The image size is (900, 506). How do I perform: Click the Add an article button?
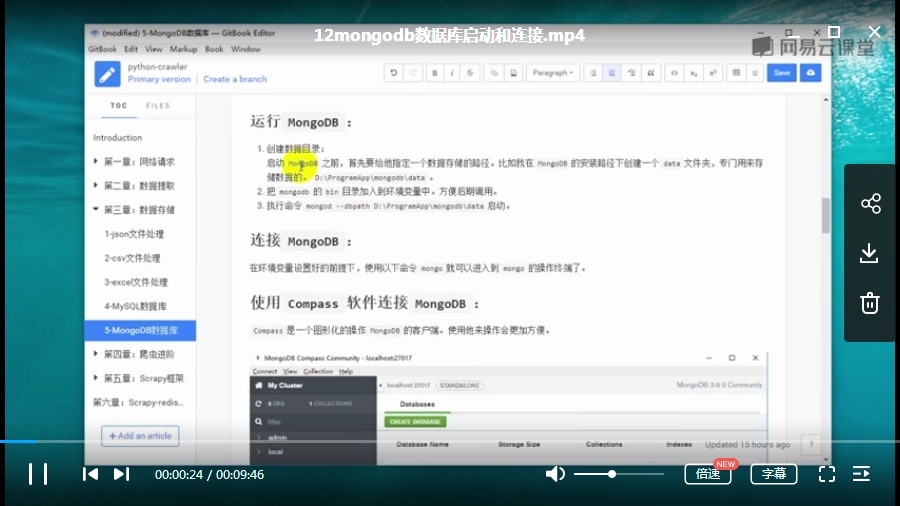(x=140, y=436)
